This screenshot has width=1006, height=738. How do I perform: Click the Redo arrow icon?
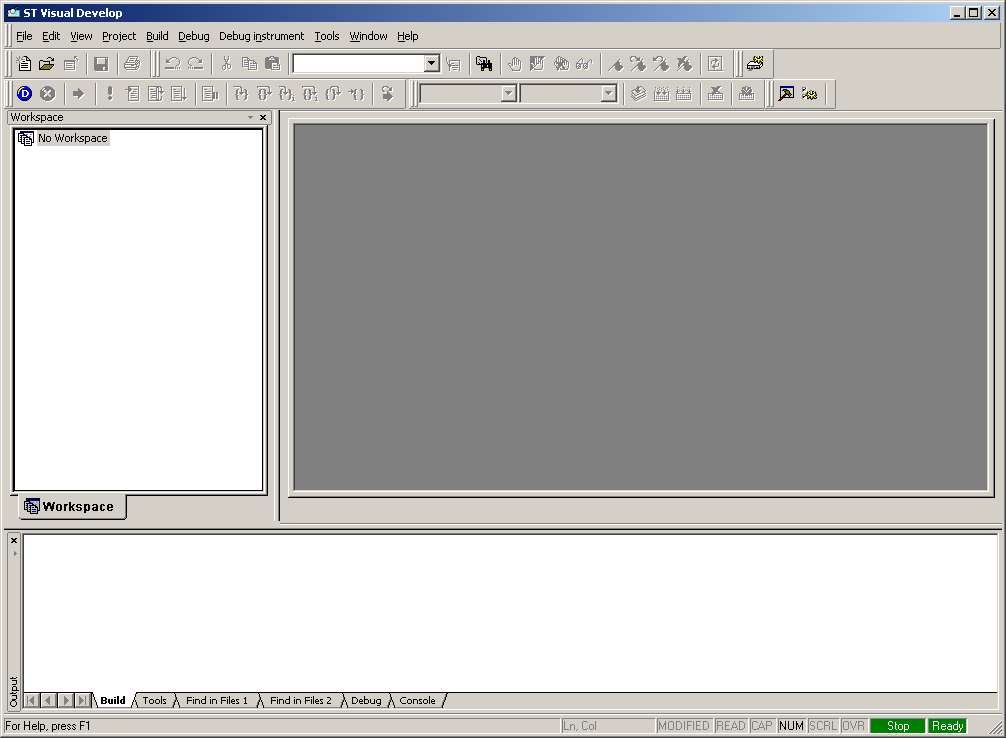(195, 64)
